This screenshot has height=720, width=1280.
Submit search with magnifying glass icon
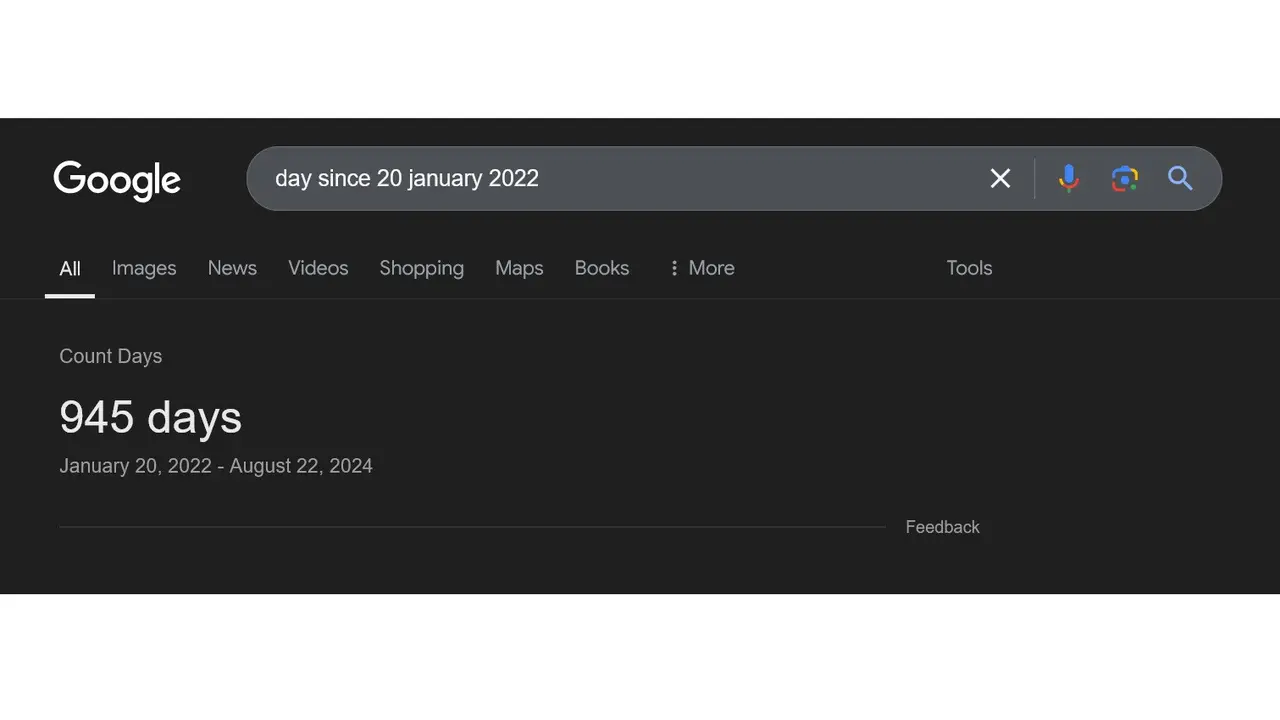click(x=1180, y=178)
